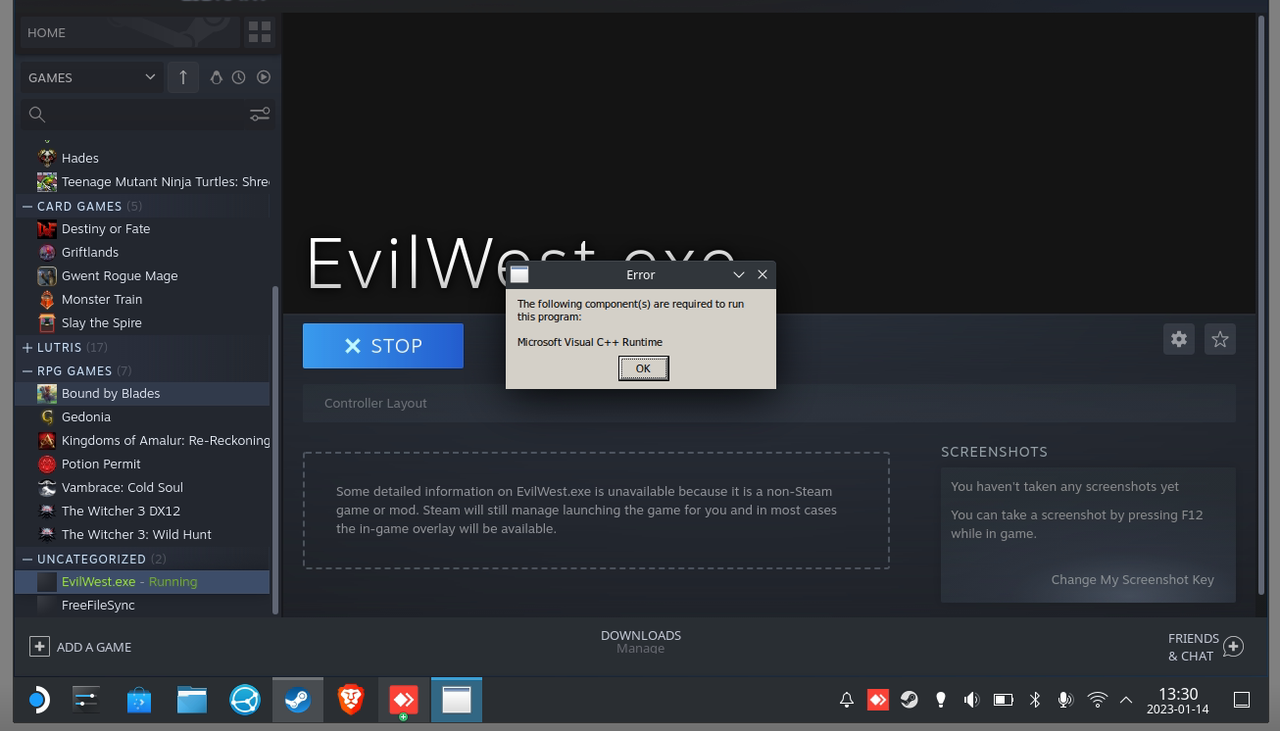
Task: Switch to the Error window taskbar entry
Action: [456, 700]
